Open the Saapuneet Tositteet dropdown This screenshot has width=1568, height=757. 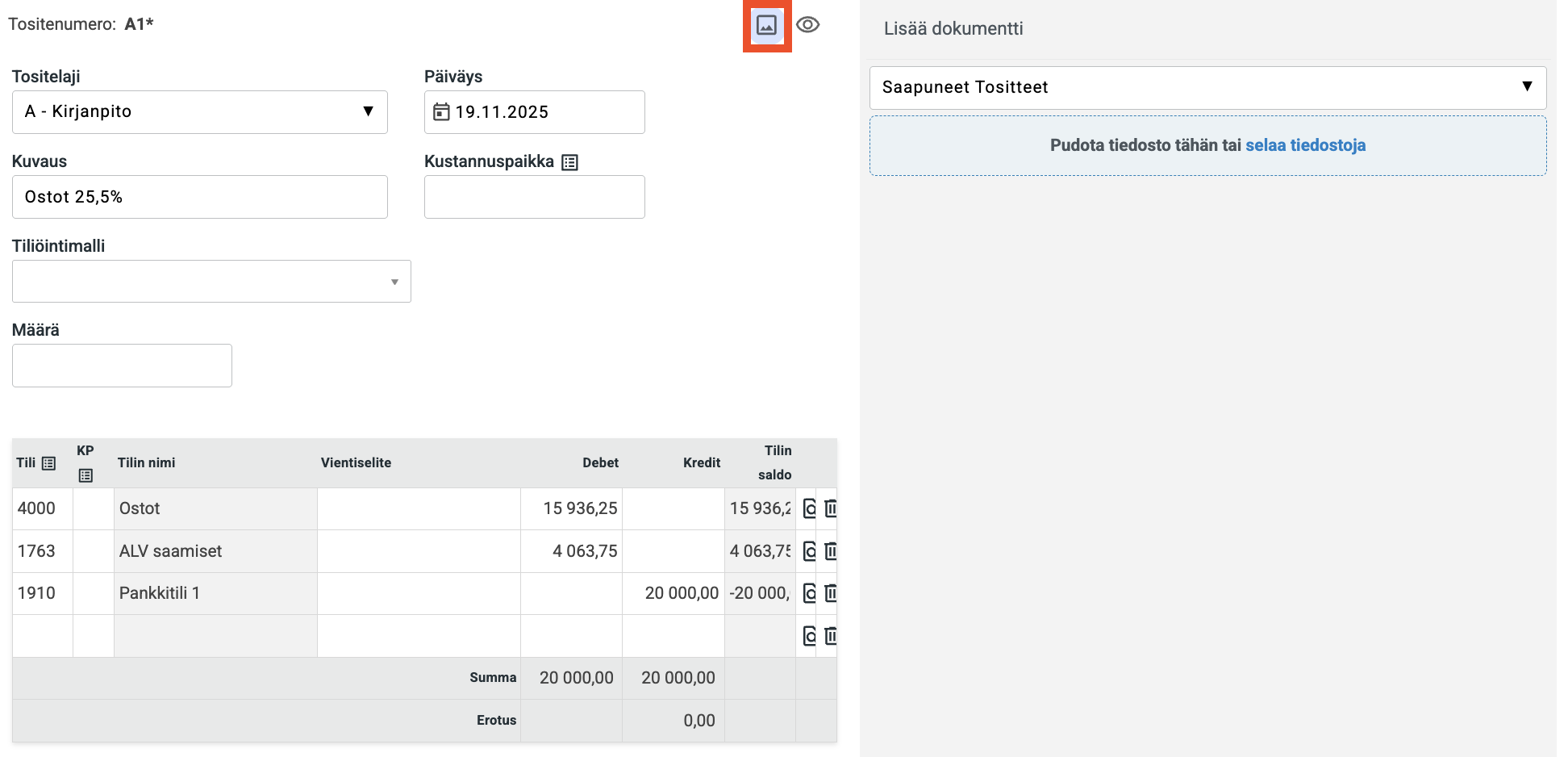(1207, 87)
